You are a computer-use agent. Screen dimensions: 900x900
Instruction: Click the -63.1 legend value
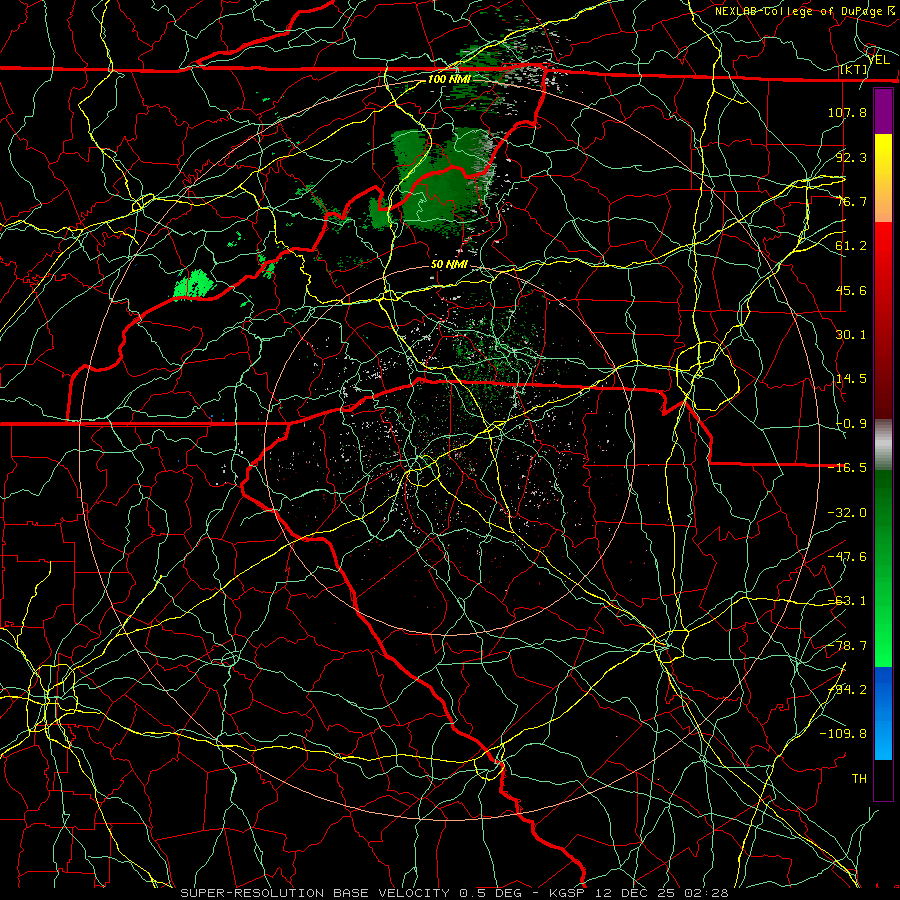click(x=847, y=601)
